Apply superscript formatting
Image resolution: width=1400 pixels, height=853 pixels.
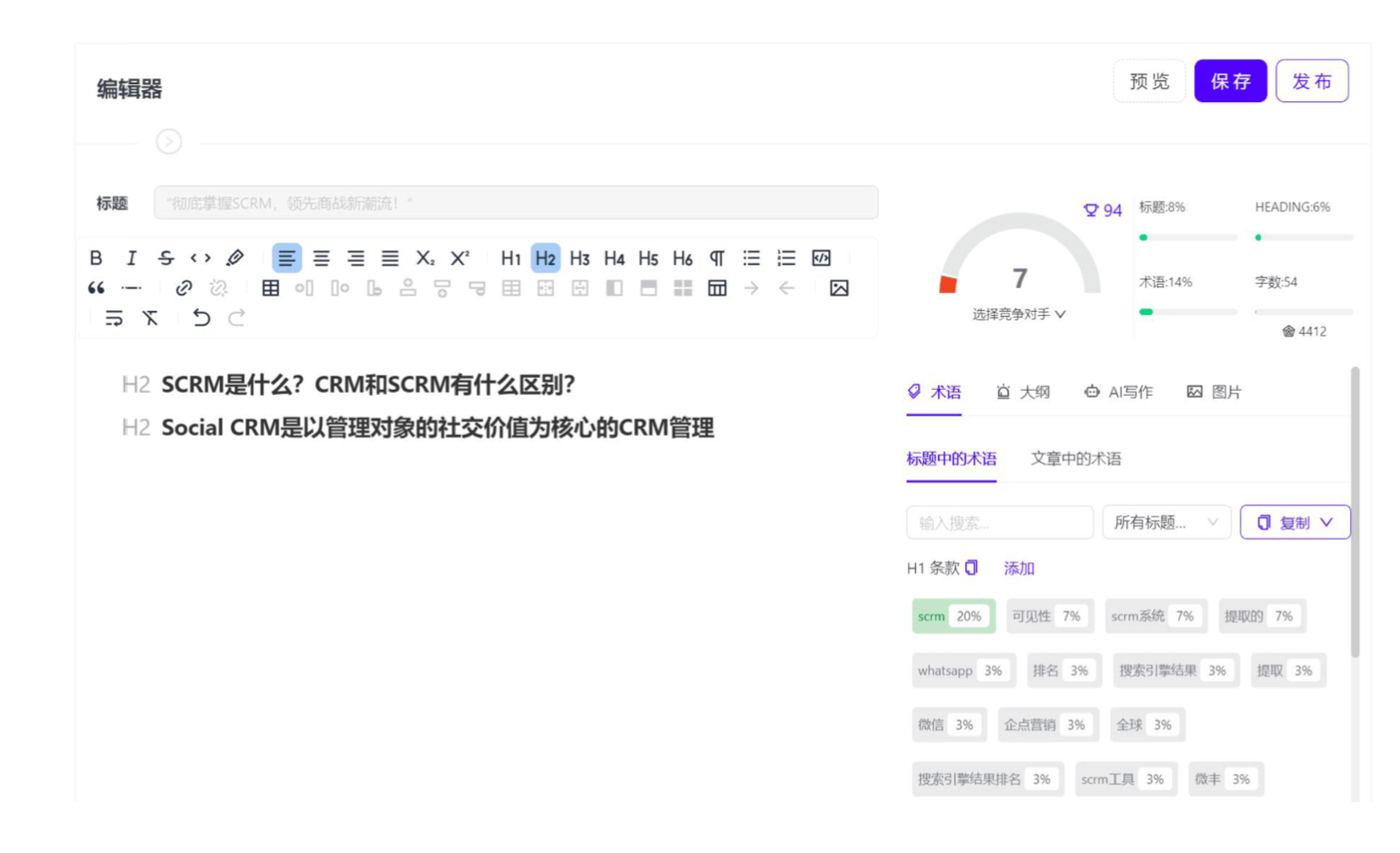coord(460,257)
